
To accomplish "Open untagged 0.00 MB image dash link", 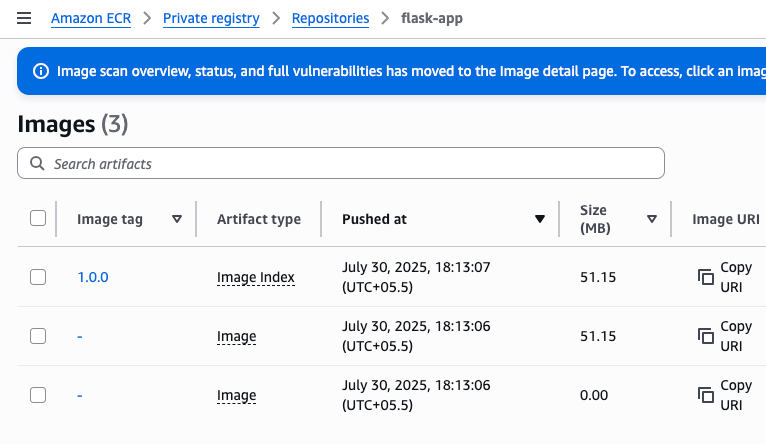I will click(x=80, y=395).
